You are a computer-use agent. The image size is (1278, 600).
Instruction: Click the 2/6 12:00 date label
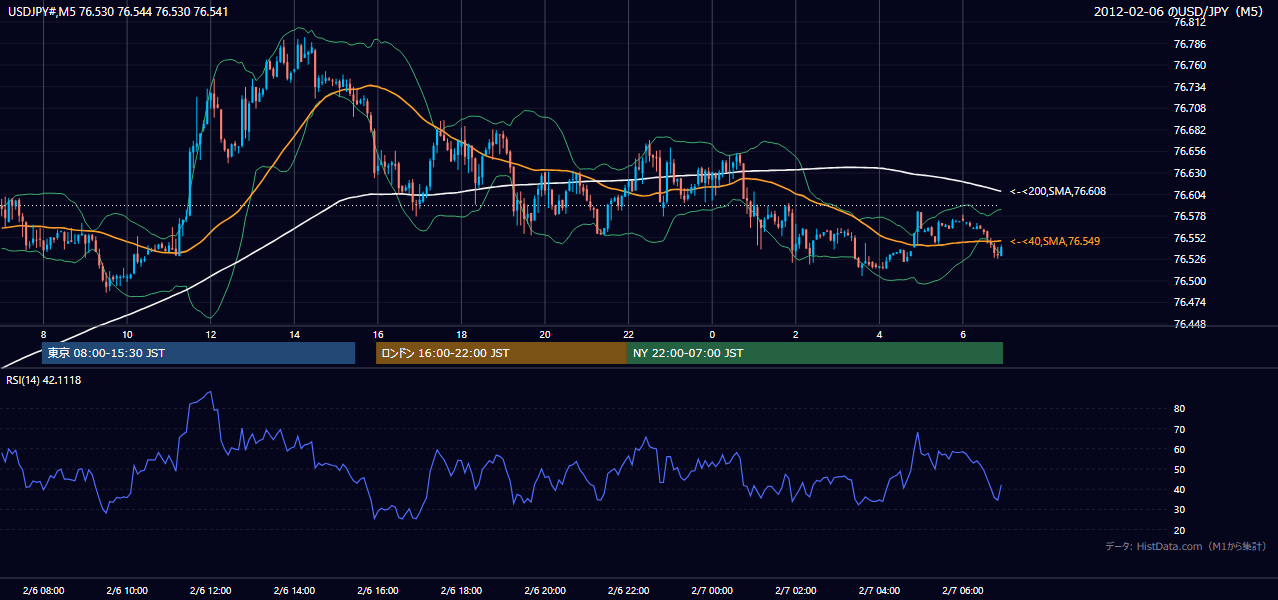coord(211,590)
